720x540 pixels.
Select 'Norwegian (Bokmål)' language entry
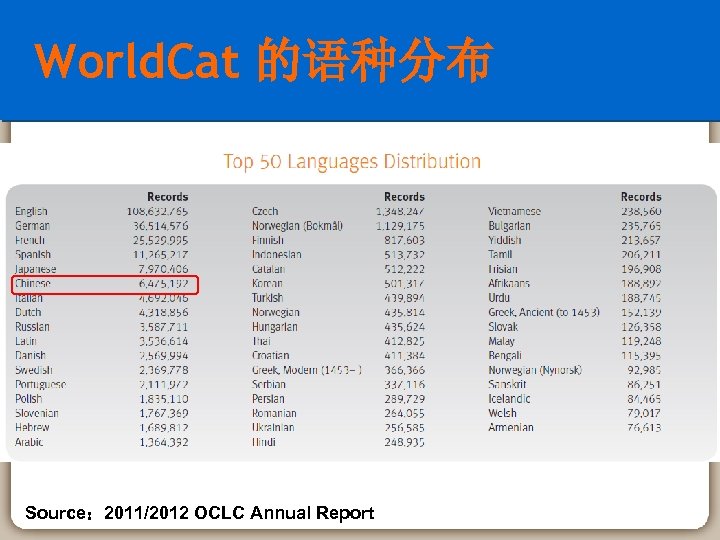(297, 226)
